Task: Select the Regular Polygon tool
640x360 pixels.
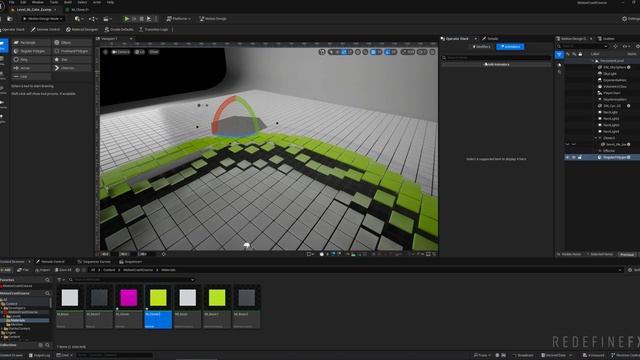Action: coord(31,51)
